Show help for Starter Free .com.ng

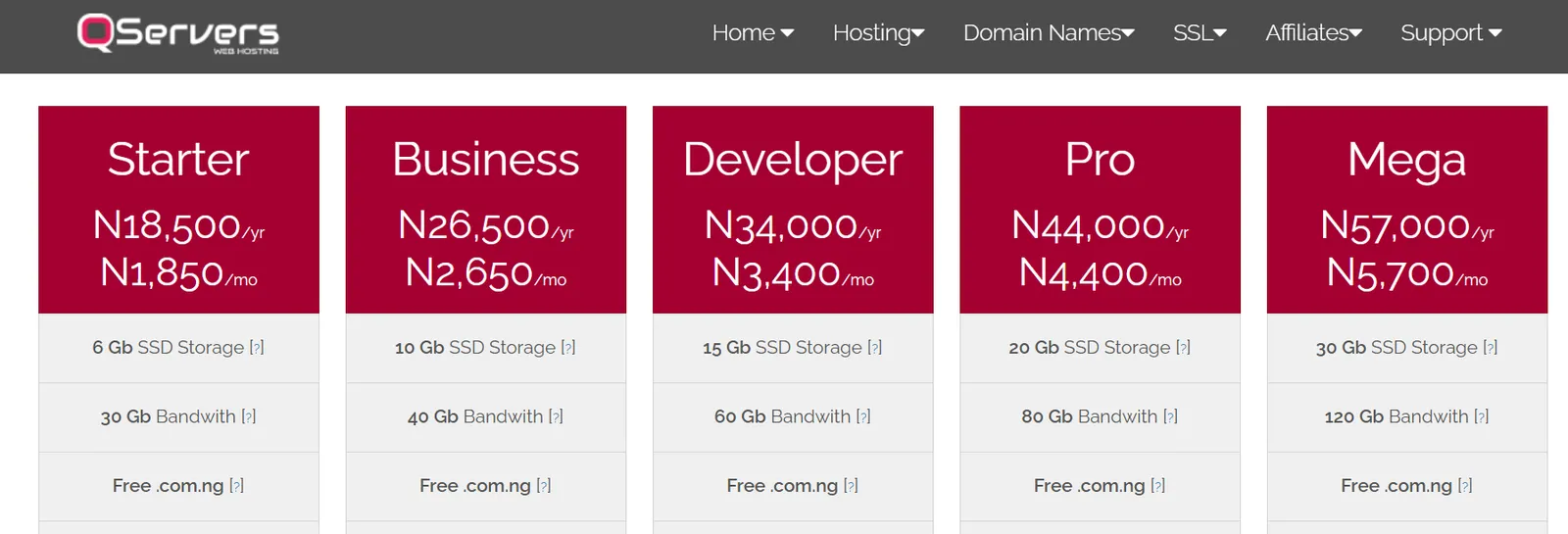[x=236, y=486]
